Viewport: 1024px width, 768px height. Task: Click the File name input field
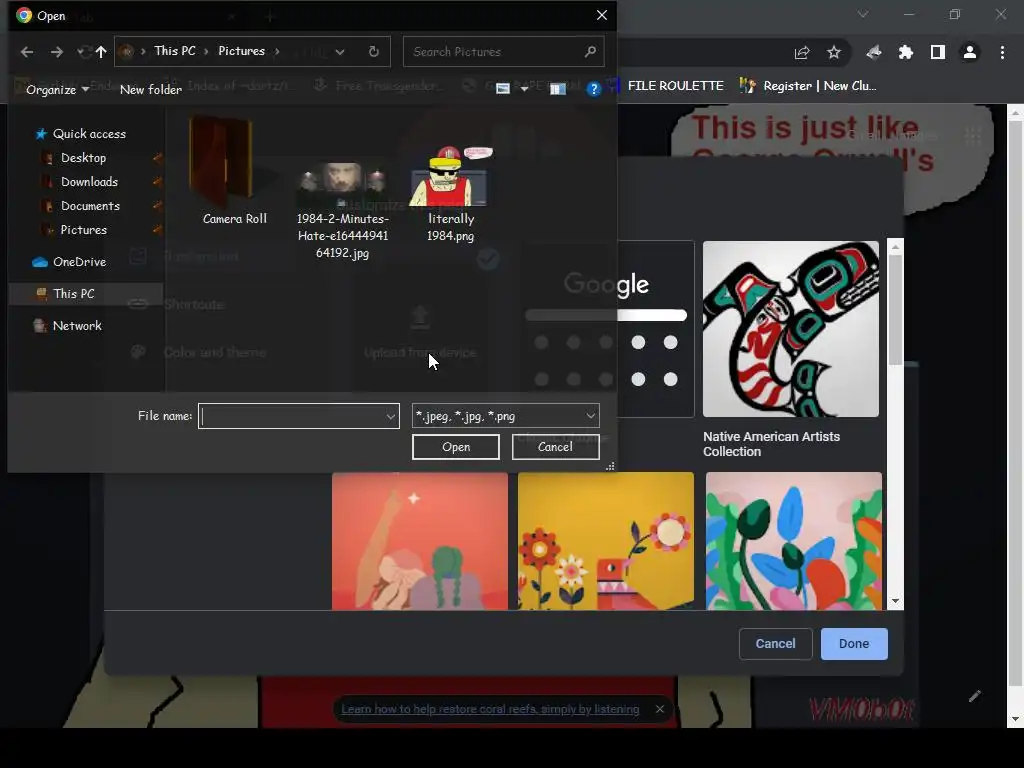pyautogui.click(x=292, y=416)
